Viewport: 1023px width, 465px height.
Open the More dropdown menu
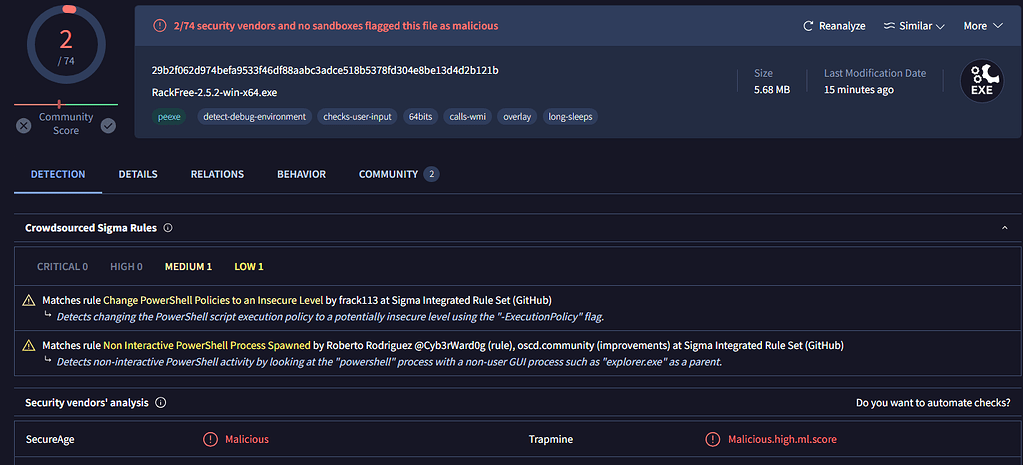980,26
